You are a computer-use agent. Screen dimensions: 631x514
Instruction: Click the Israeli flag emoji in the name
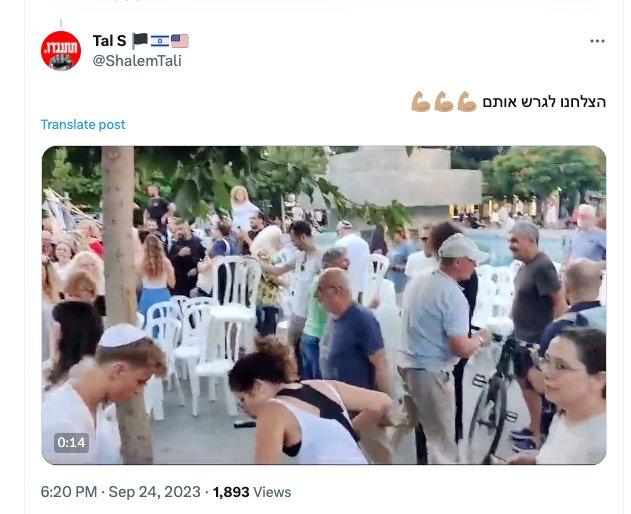pyautogui.click(x=160, y=41)
